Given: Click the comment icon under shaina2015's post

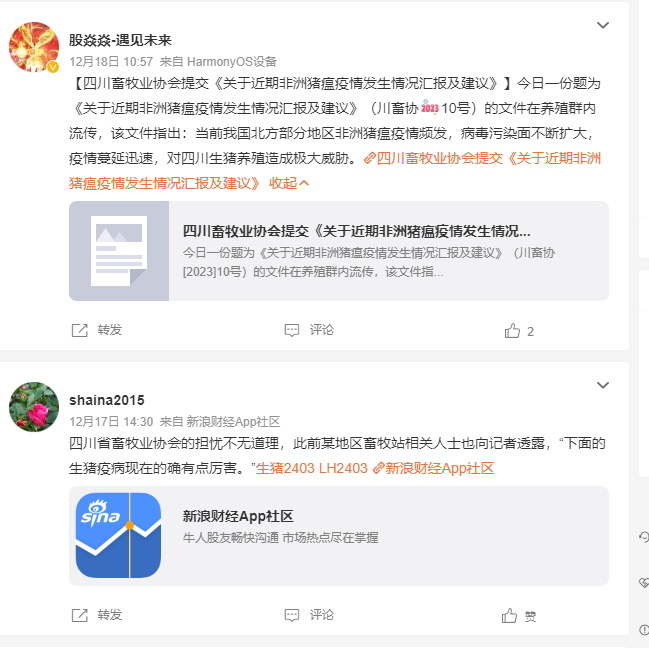Looking at the screenshot, I should 292,615.
